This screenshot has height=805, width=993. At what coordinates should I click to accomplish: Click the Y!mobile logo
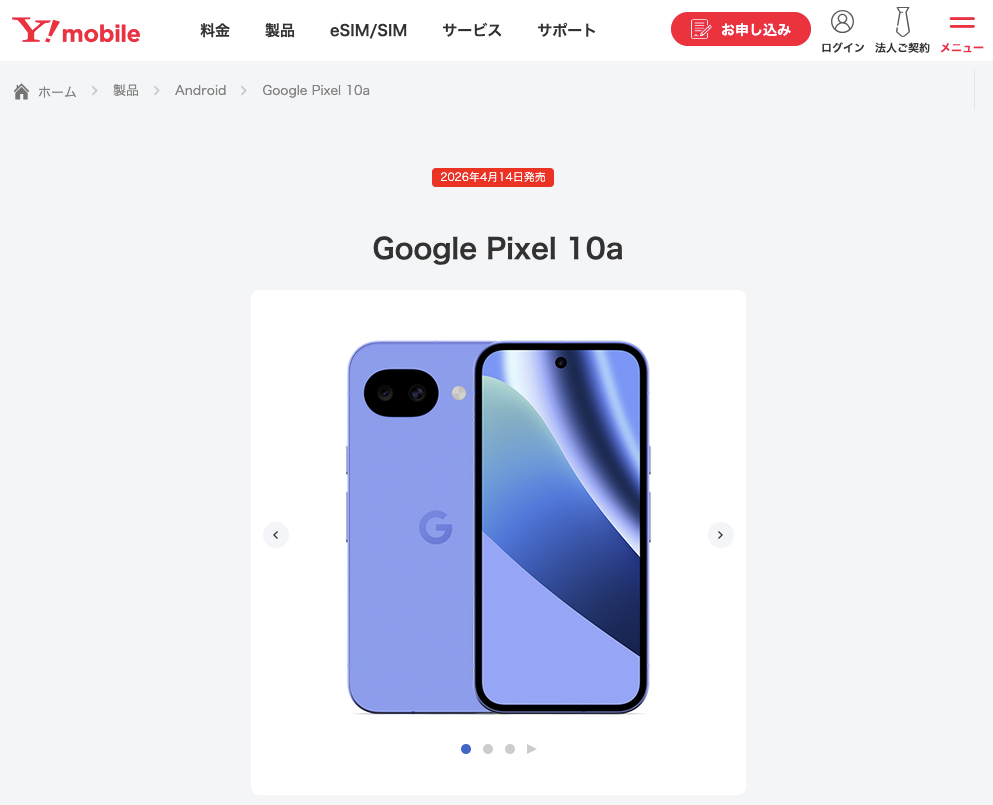pyautogui.click(x=76, y=30)
